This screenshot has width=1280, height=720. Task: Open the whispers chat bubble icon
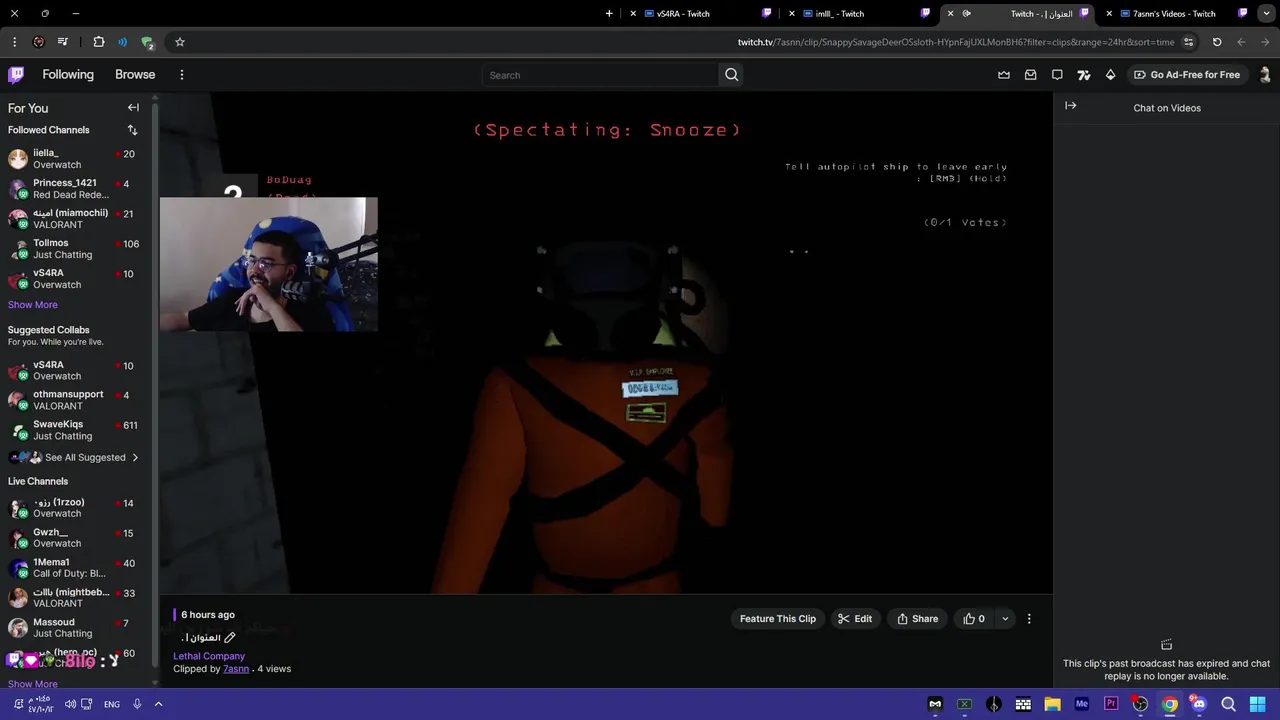point(1057,75)
